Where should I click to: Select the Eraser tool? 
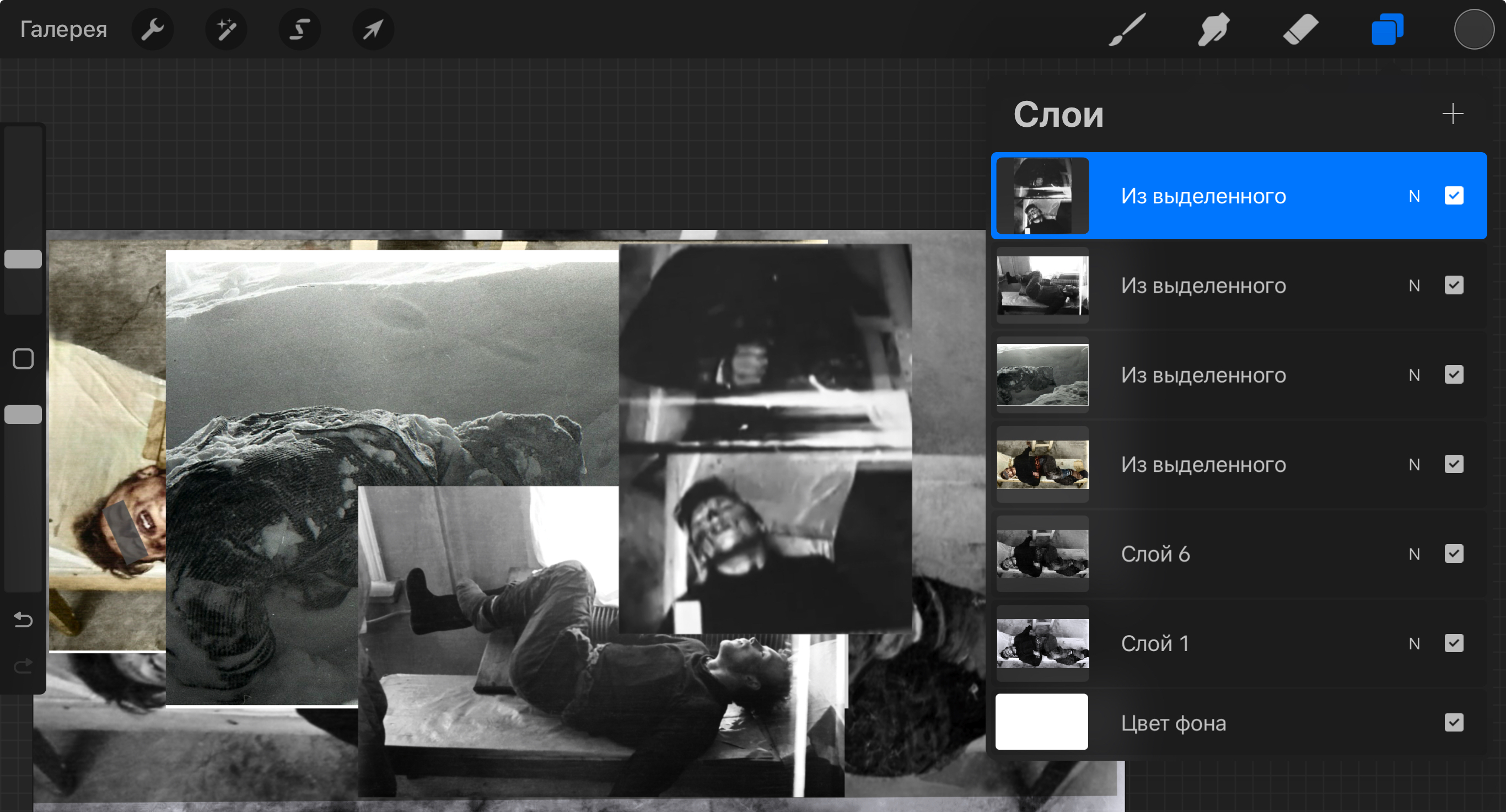(1300, 29)
